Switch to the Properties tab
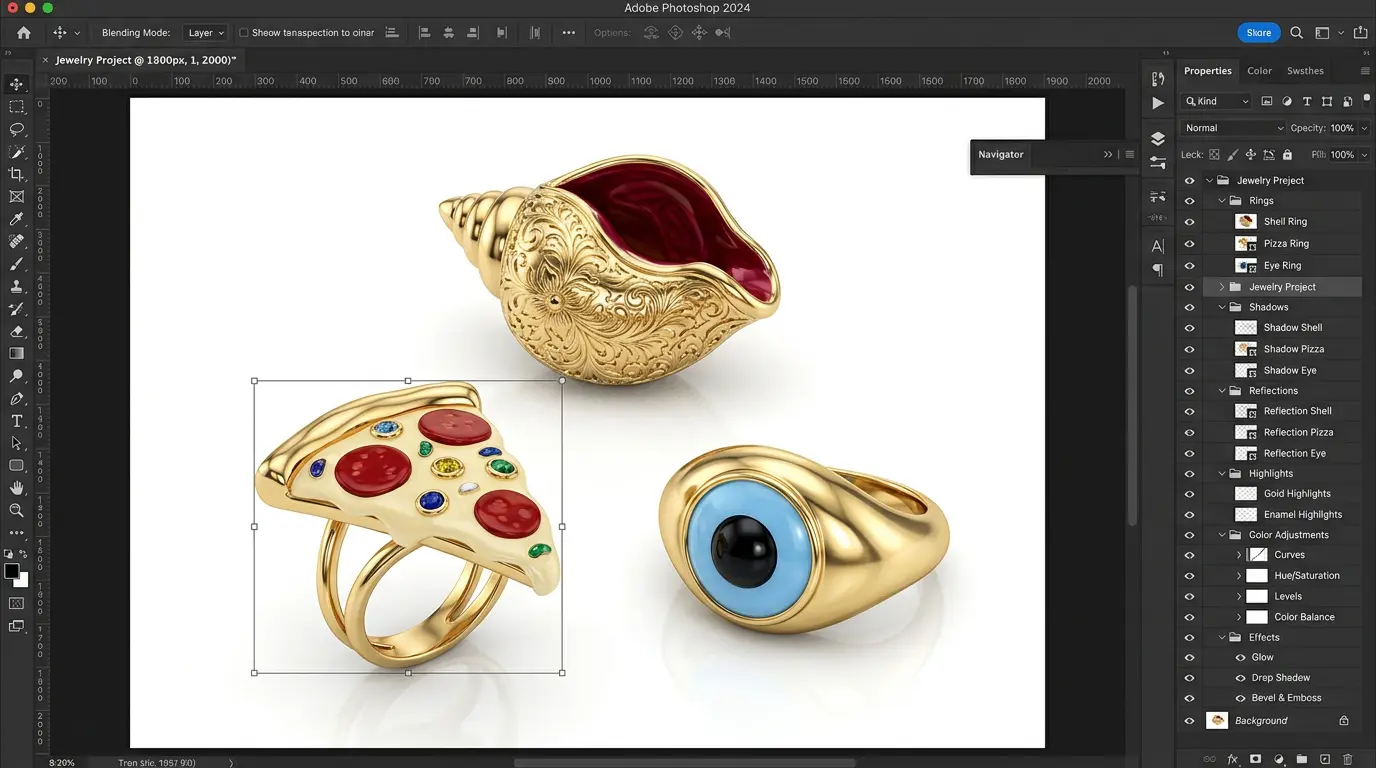This screenshot has width=1376, height=768. [x=1207, y=71]
